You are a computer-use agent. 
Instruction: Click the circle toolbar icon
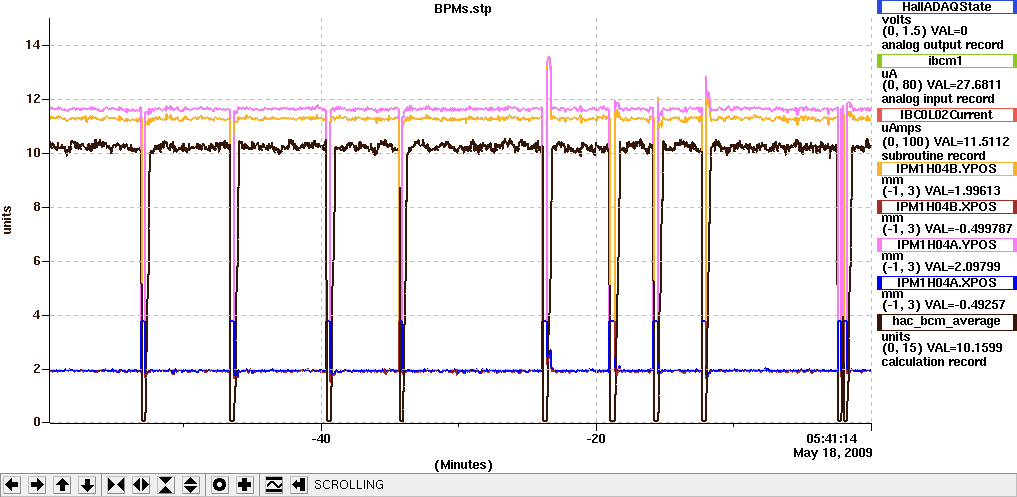(x=219, y=485)
